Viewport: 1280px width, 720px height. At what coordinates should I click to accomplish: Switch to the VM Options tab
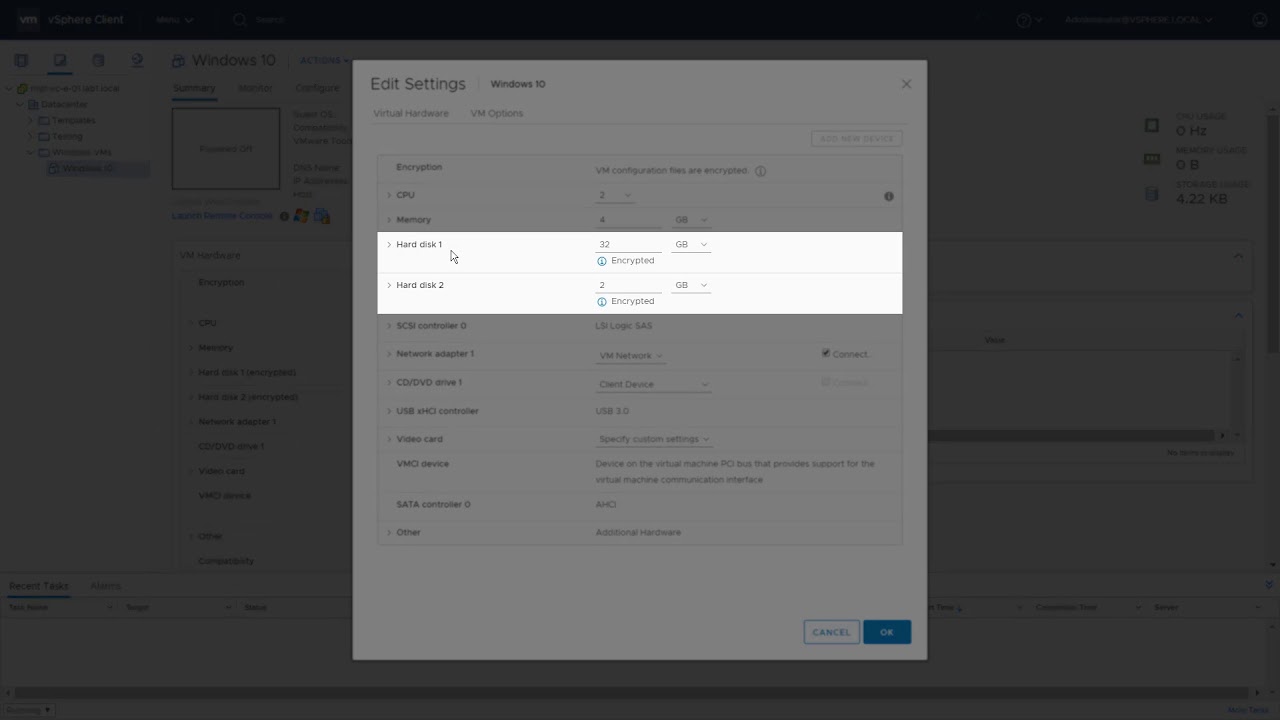click(496, 113)
